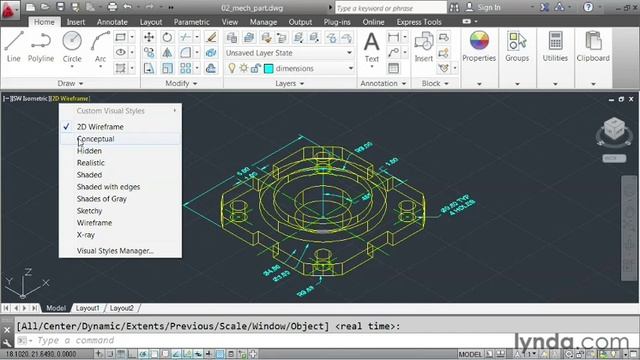Open Circle tool dropdown arrow
The image size is (640, 360).
coord(72,67)
